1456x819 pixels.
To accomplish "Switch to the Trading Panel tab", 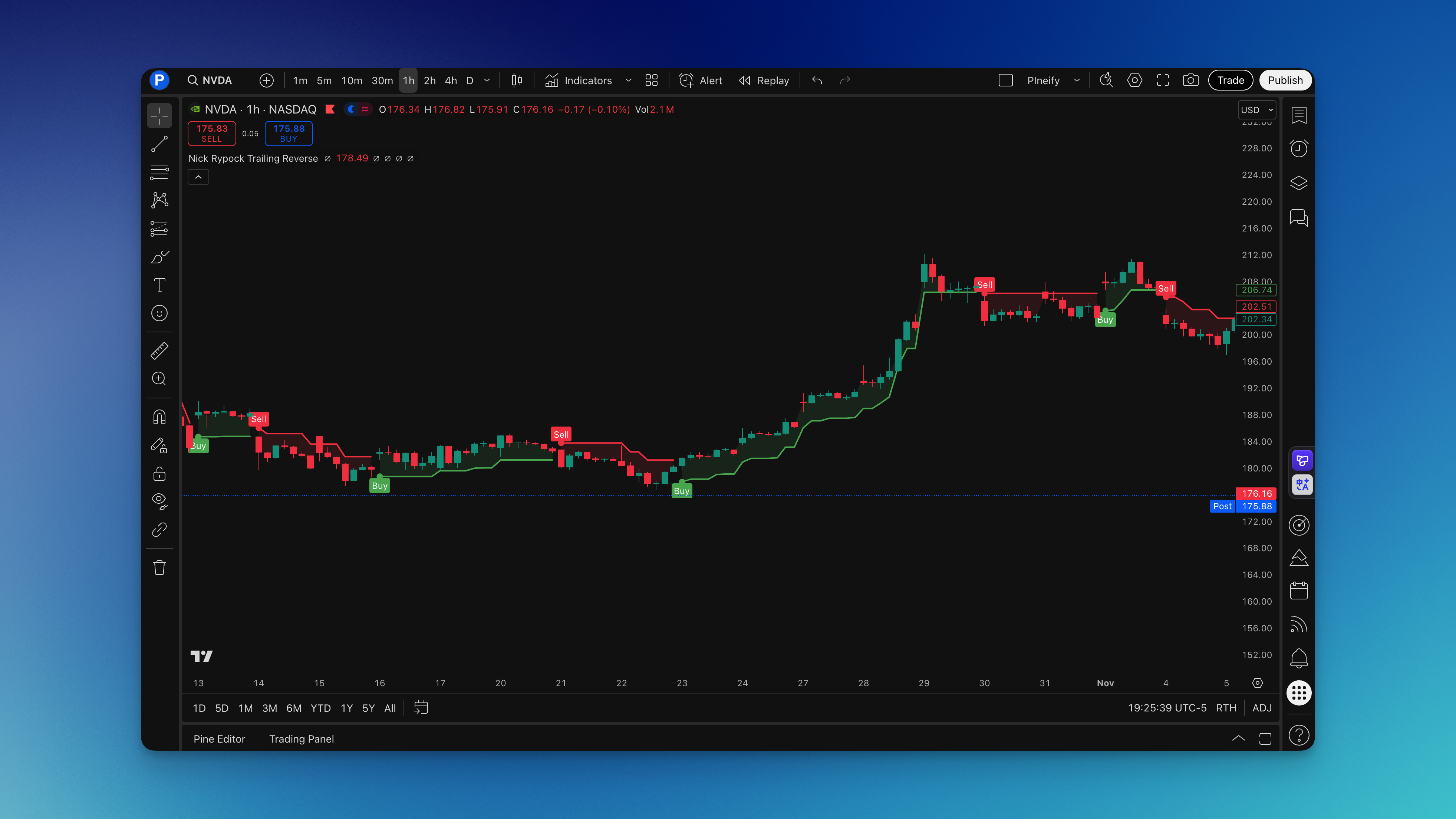I will pyautogui.click(x=301, y=739).
